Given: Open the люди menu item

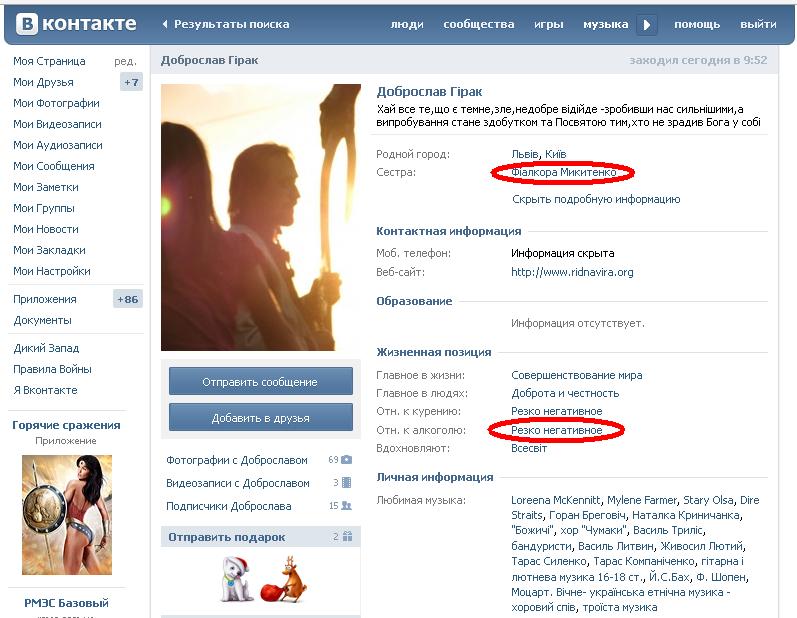Looking at the screenshot, I should pos(407,24).
